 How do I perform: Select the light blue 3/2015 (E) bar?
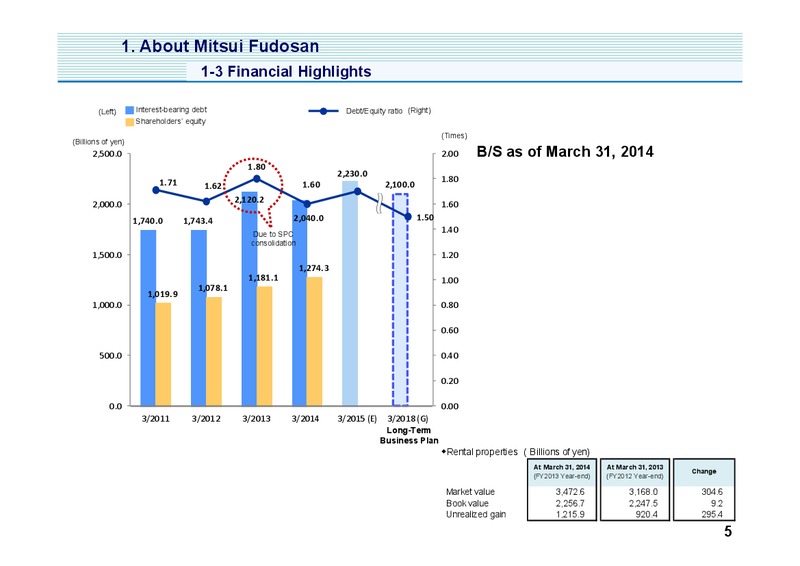point(350,293)
